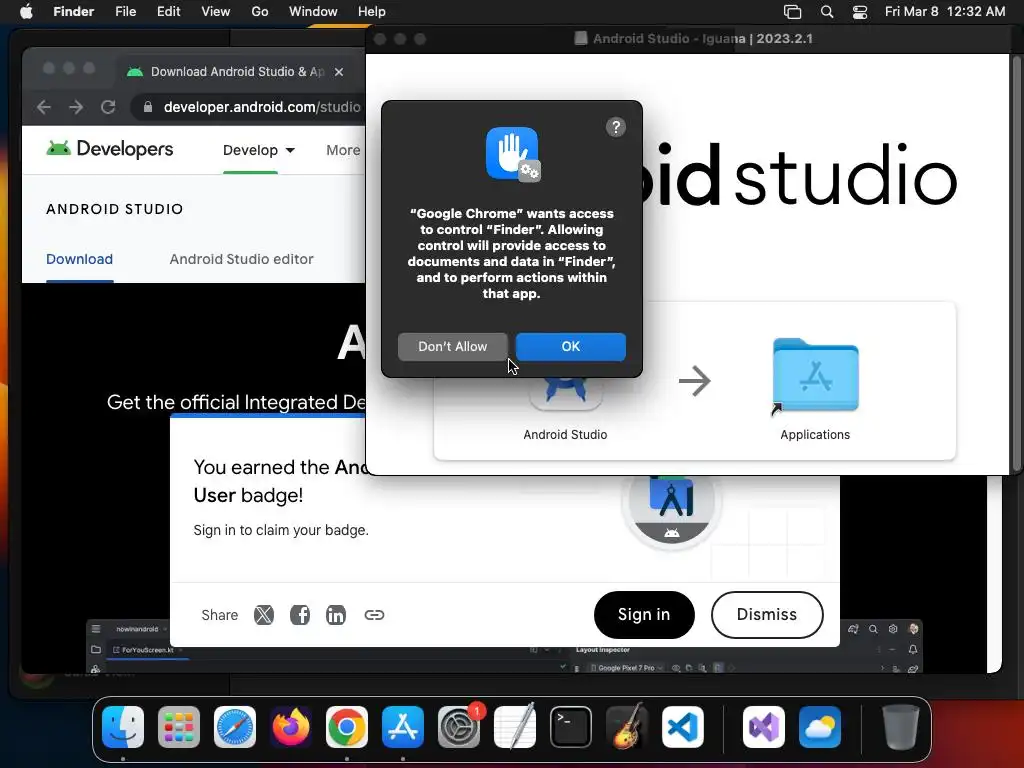Open Firefox from the Dock

[291, 727]
